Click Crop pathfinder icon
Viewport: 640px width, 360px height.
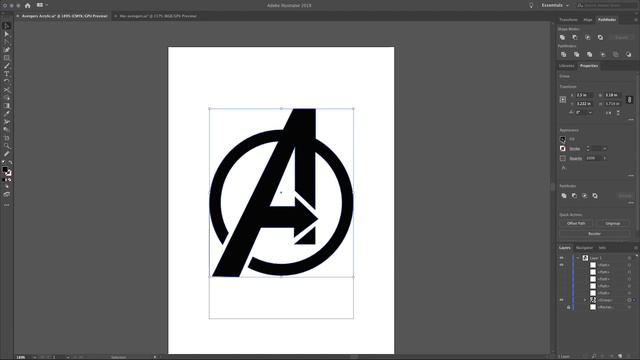pyautogui.click(x=602, y=54)
